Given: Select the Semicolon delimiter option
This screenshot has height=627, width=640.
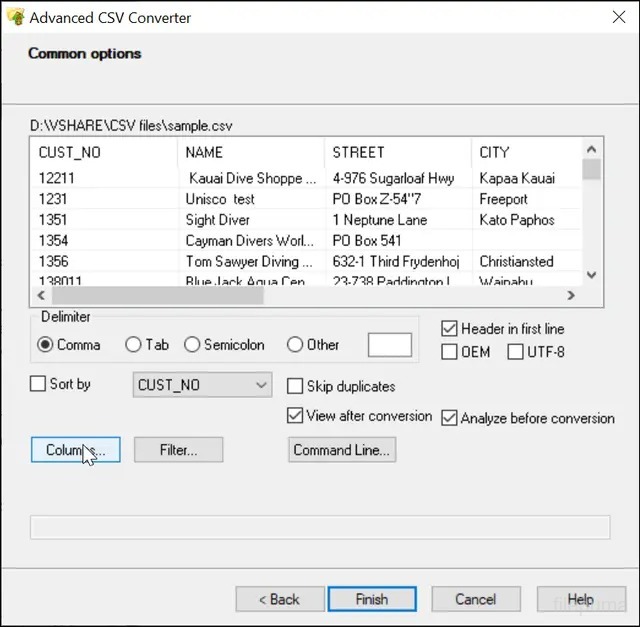Looking at the screenshot, I should [192, 345].
